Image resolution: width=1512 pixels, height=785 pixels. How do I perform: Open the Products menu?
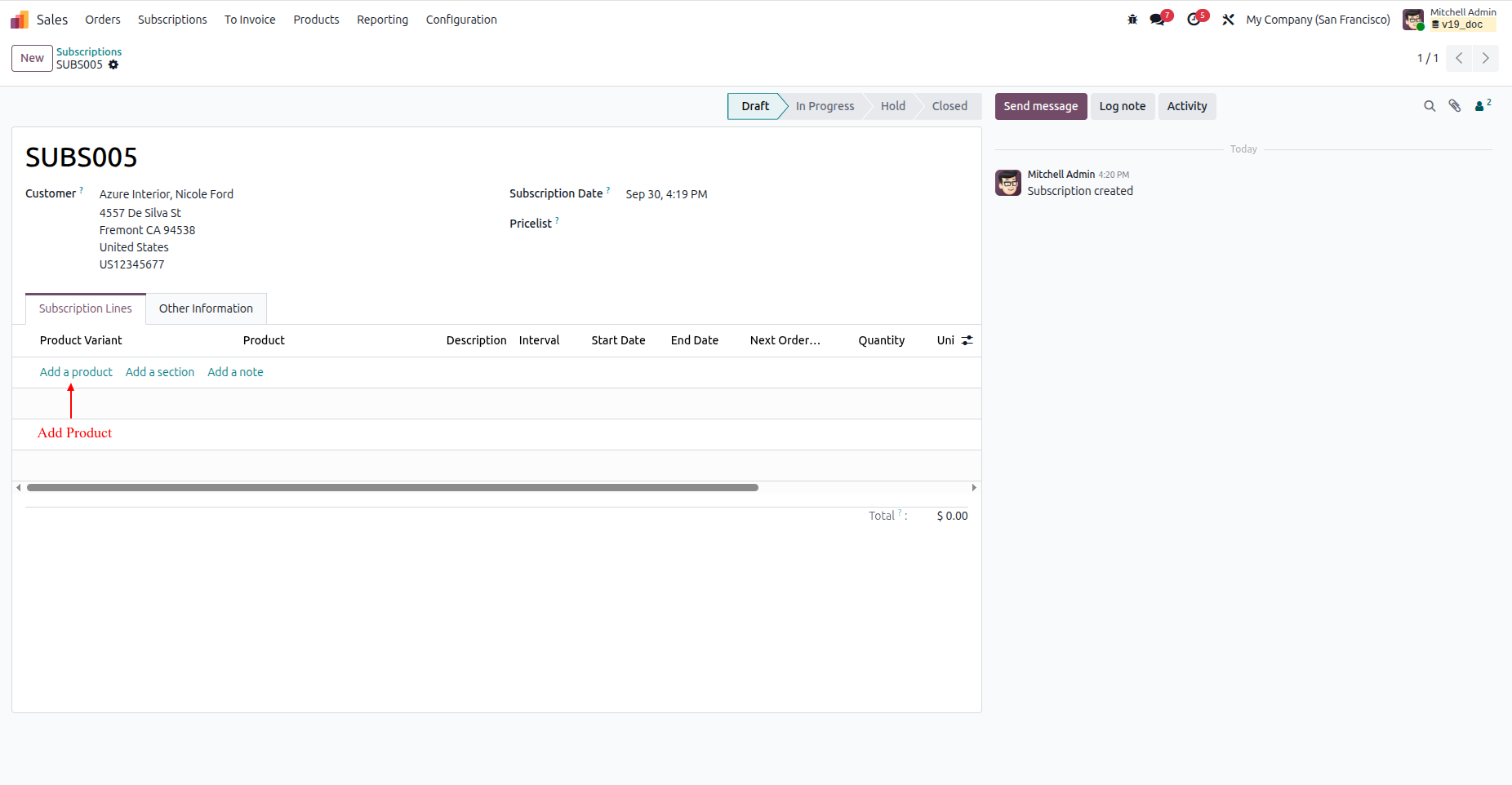pyautogui.click(x=316, y=20)
